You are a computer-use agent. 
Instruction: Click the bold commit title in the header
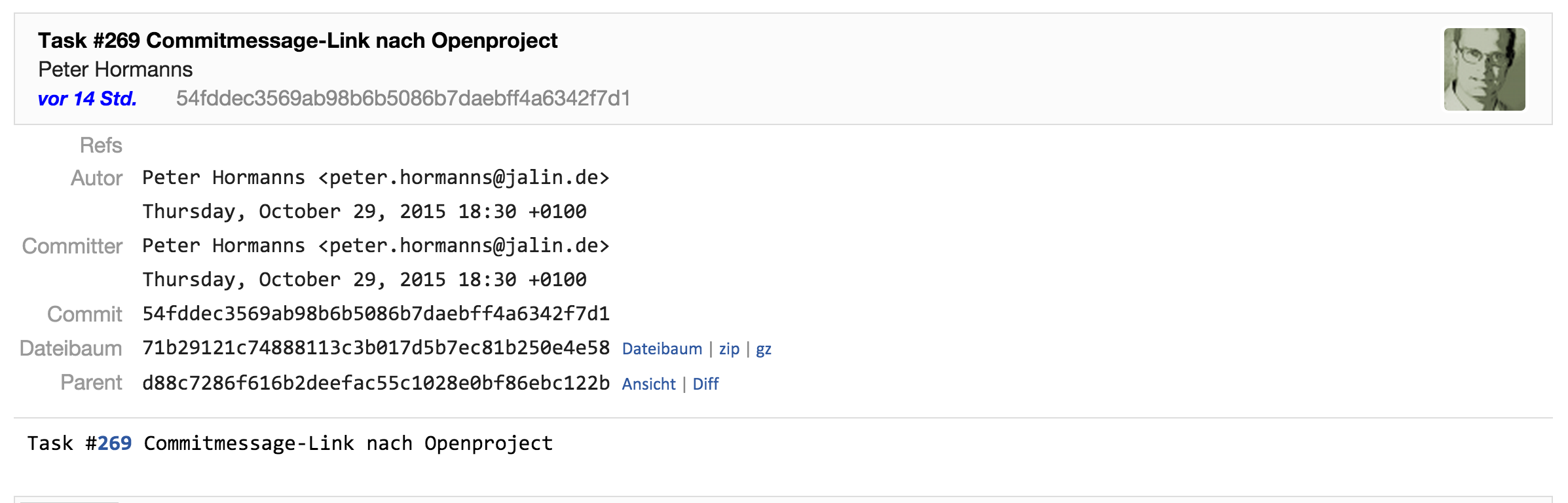(297, 41)
